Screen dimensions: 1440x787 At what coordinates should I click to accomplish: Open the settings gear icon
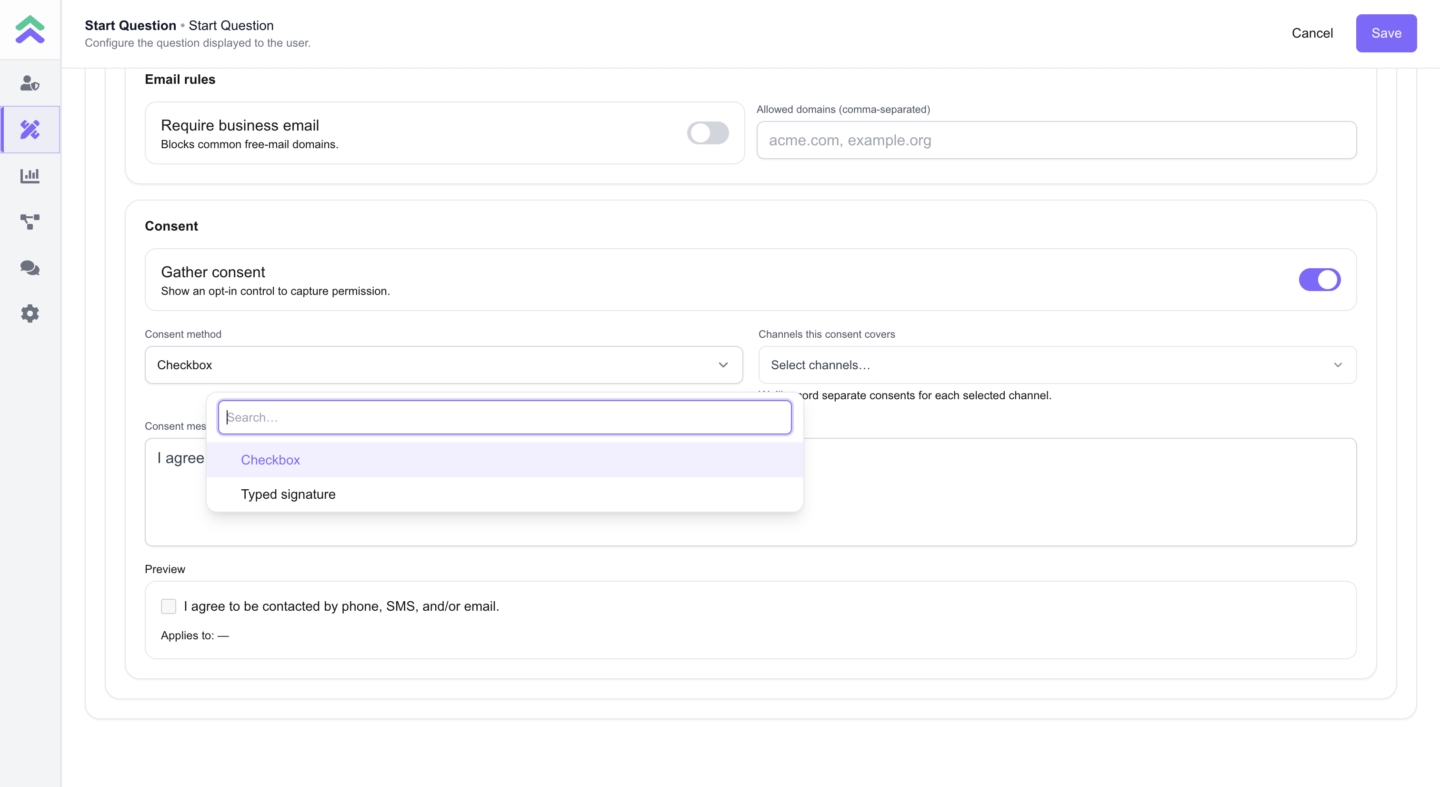pos(30,314)
